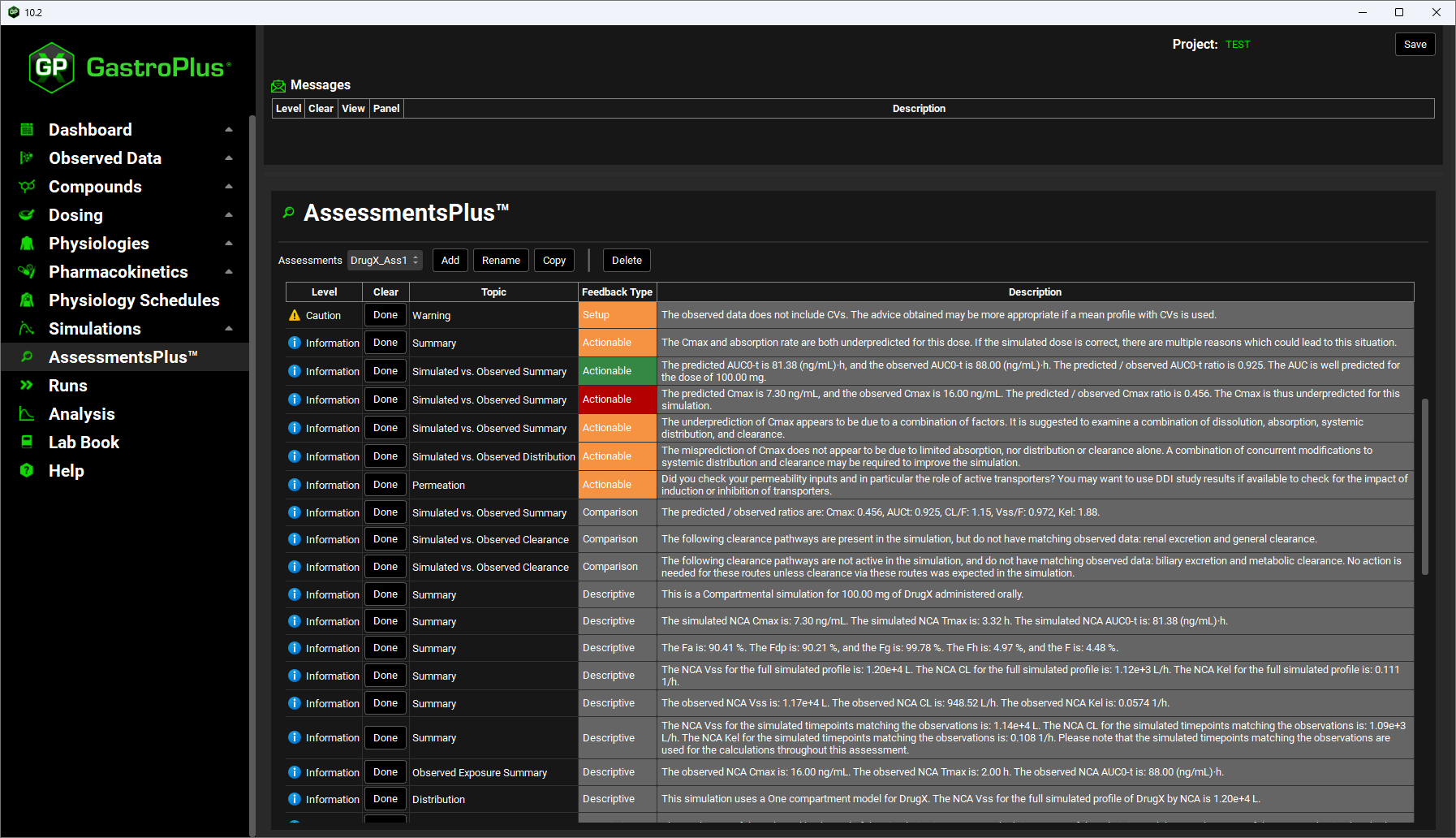Open Physiology Schedules from the sidebar
The image size is (1456, 838).
pyautogui.click(x=125, y=300)
